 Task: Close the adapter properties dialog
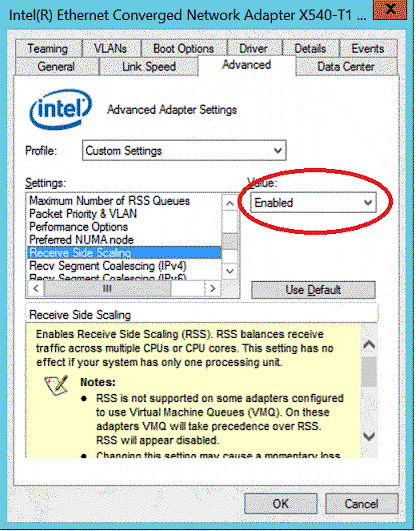[x=390, y=10]
